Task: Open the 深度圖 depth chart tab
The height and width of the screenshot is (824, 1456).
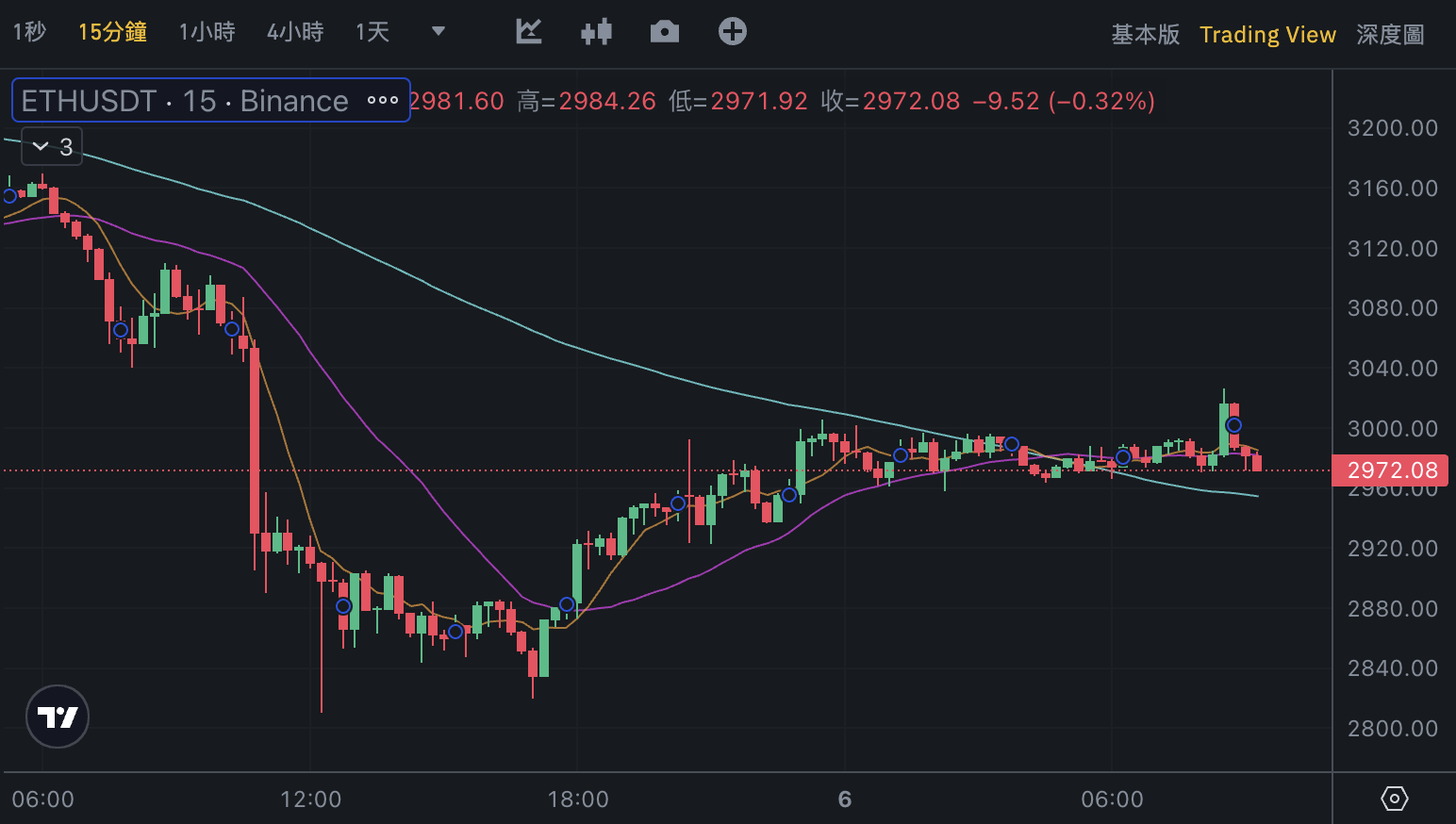Action: pyautogui.click(x=1390, y=35)
